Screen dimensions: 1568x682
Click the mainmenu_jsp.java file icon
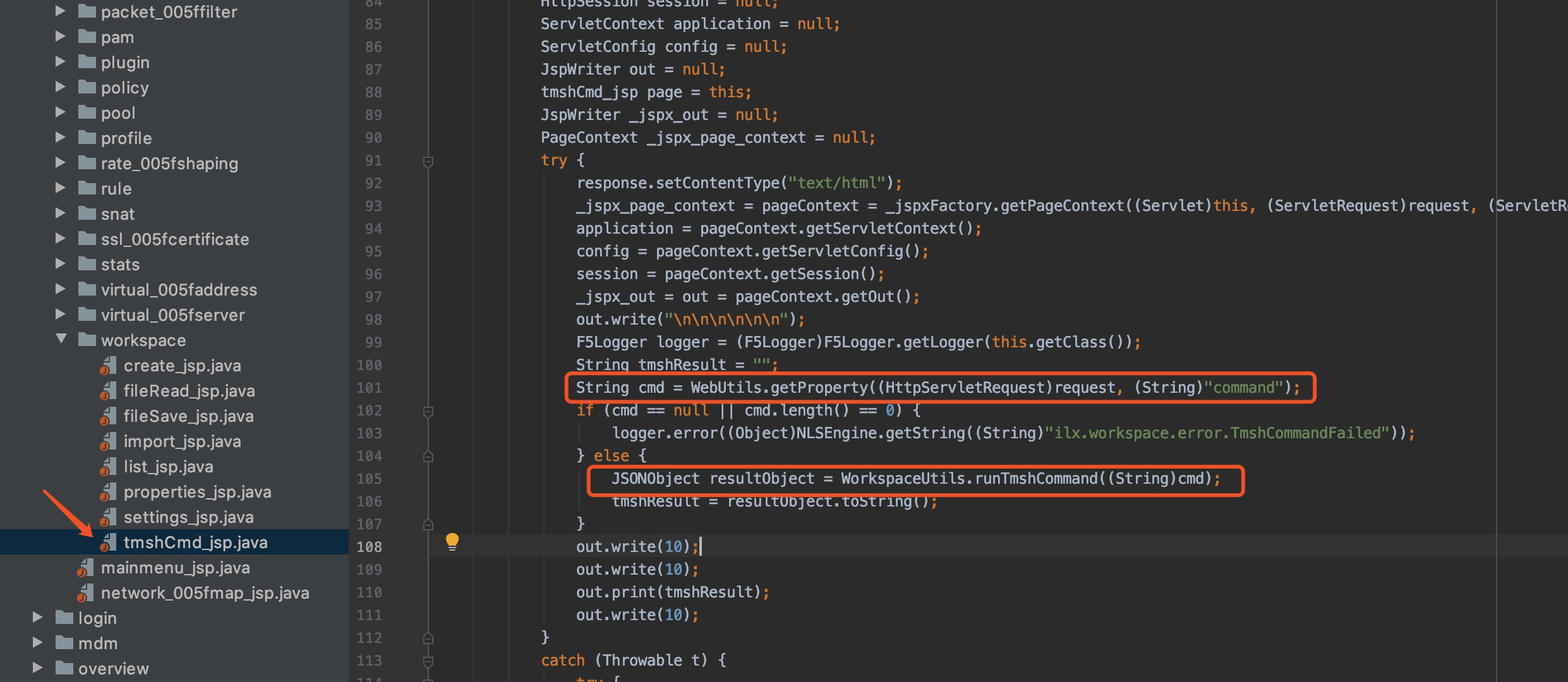pos(85,568)
